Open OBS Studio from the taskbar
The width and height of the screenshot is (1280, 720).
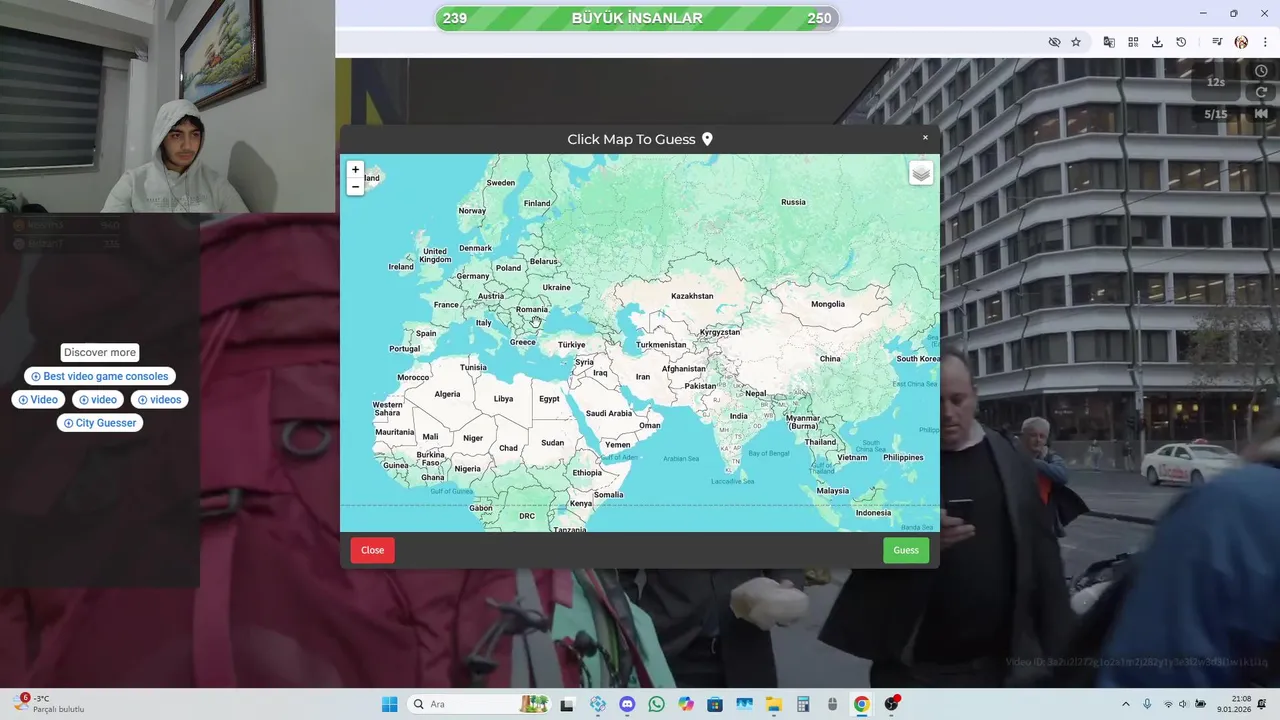tap(891, 704)
